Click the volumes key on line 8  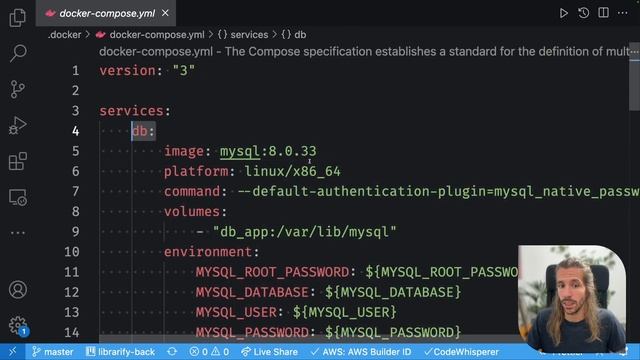tap(192, 211)
